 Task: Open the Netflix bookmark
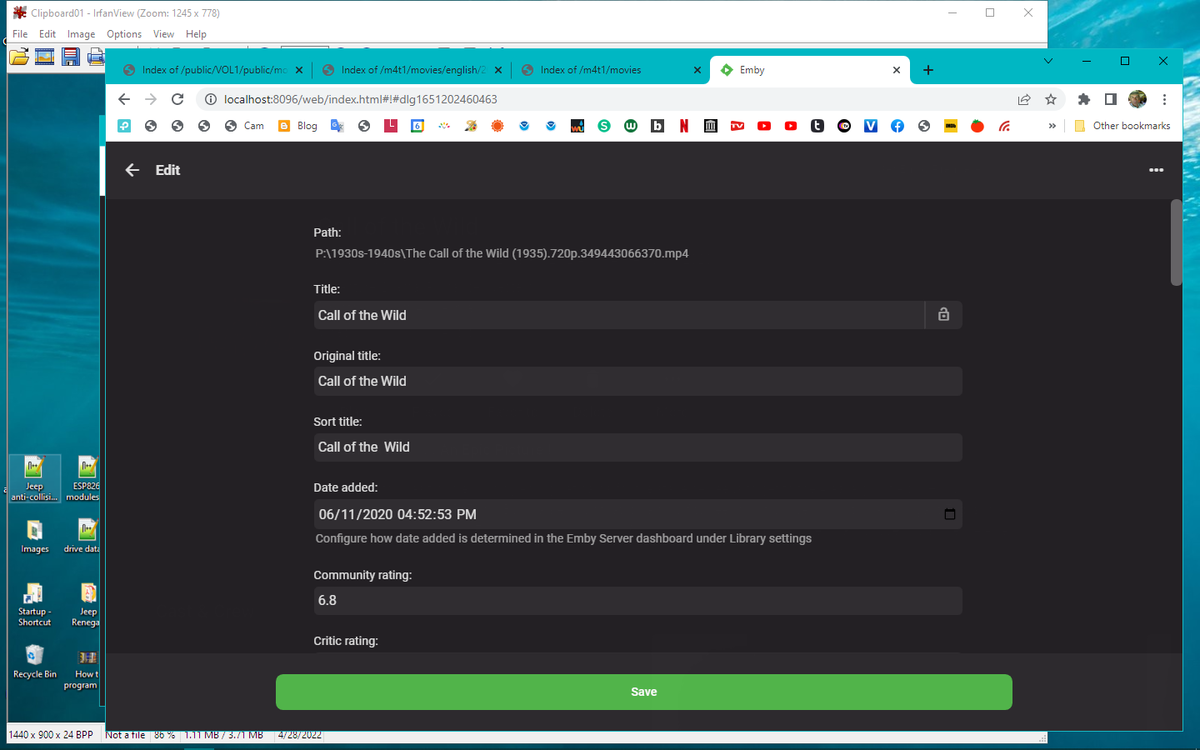coord(684,126)
